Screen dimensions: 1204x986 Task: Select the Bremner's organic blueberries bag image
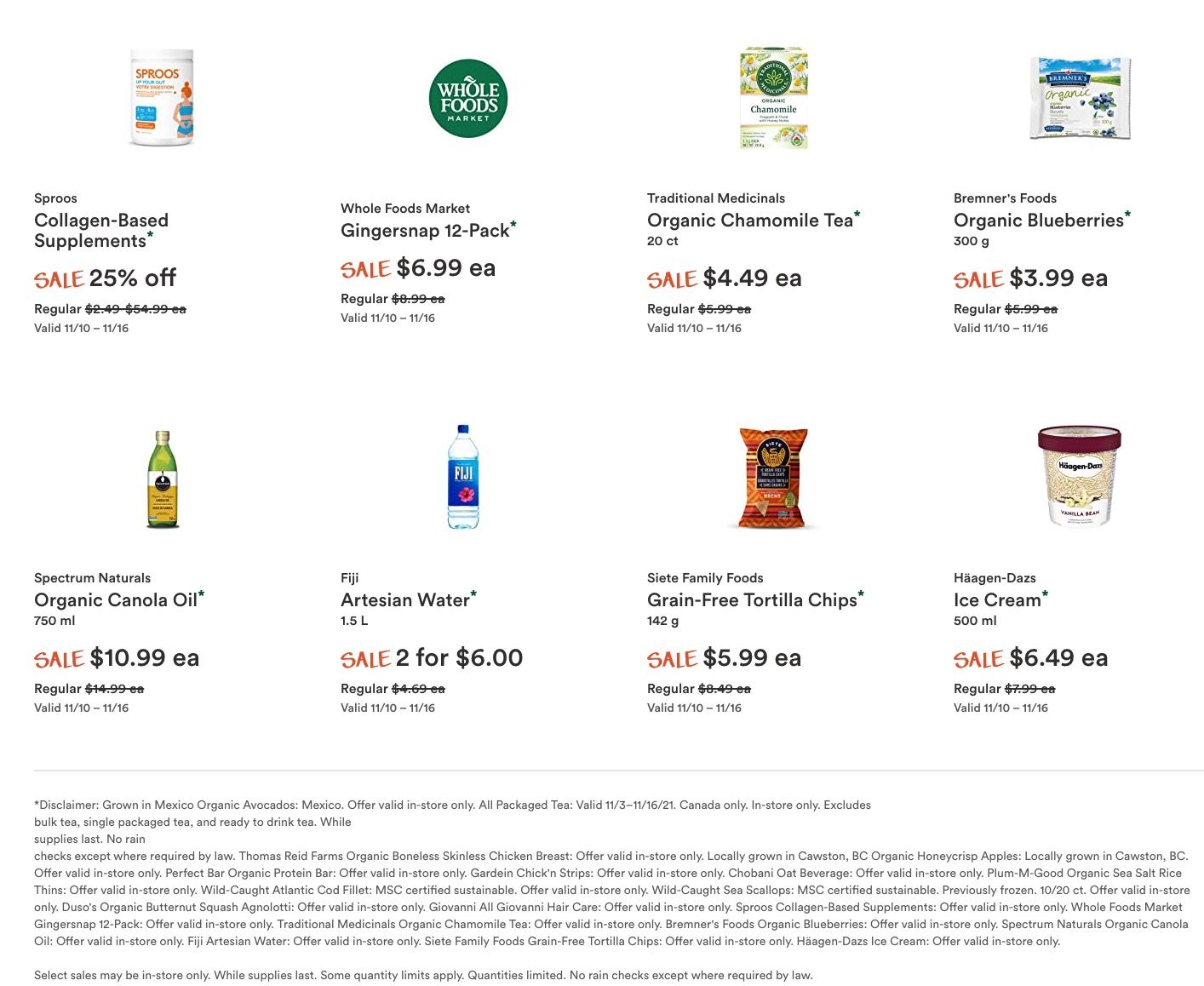[1080, 98]
